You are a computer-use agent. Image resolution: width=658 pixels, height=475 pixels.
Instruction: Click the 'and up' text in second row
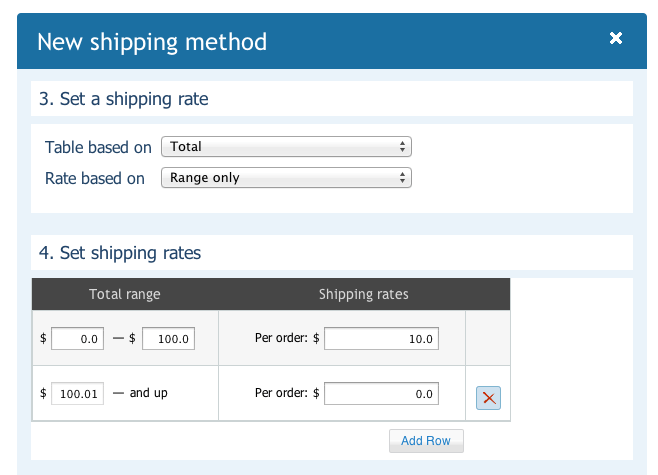pos(149,393)
